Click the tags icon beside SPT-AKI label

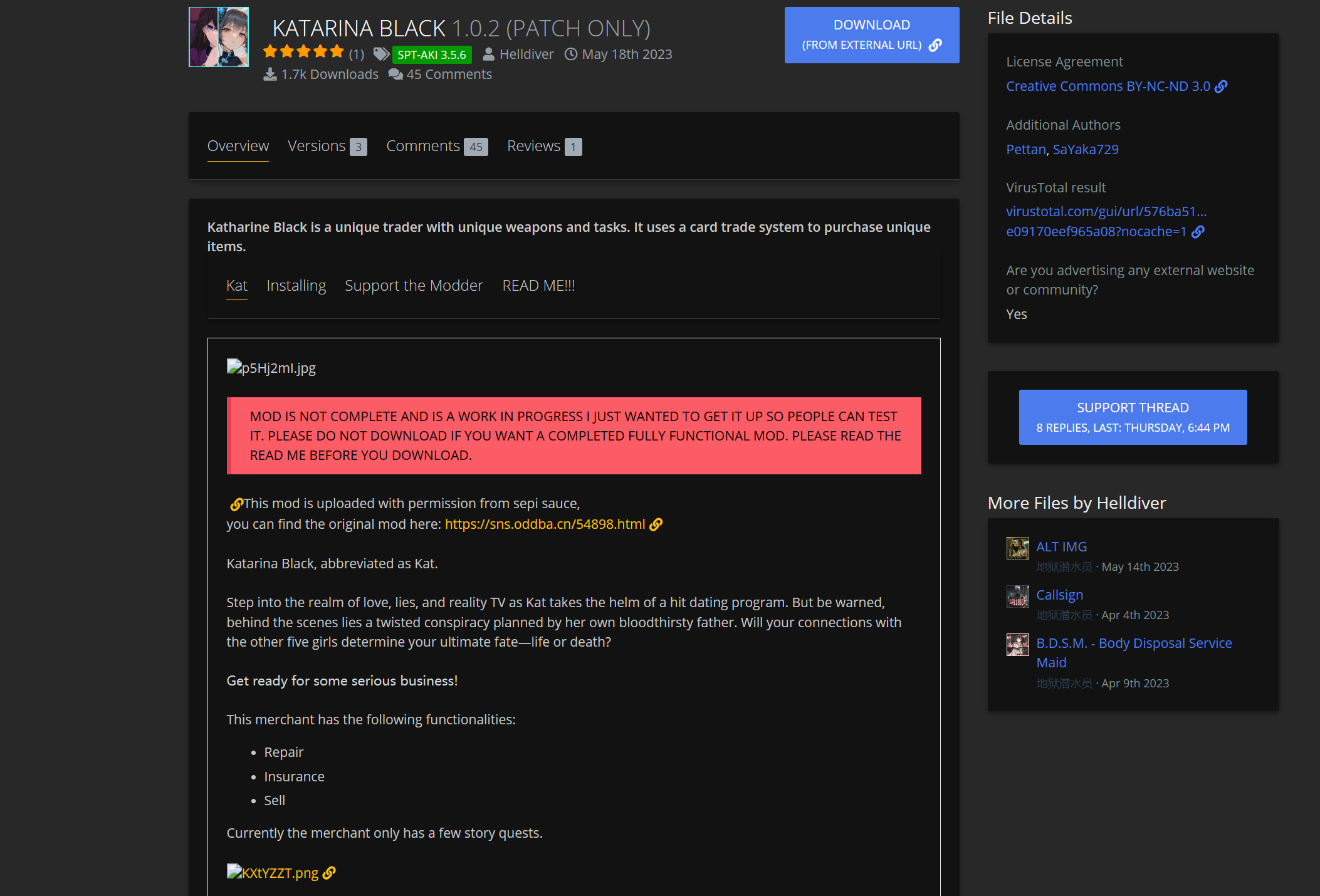(380, 55)
